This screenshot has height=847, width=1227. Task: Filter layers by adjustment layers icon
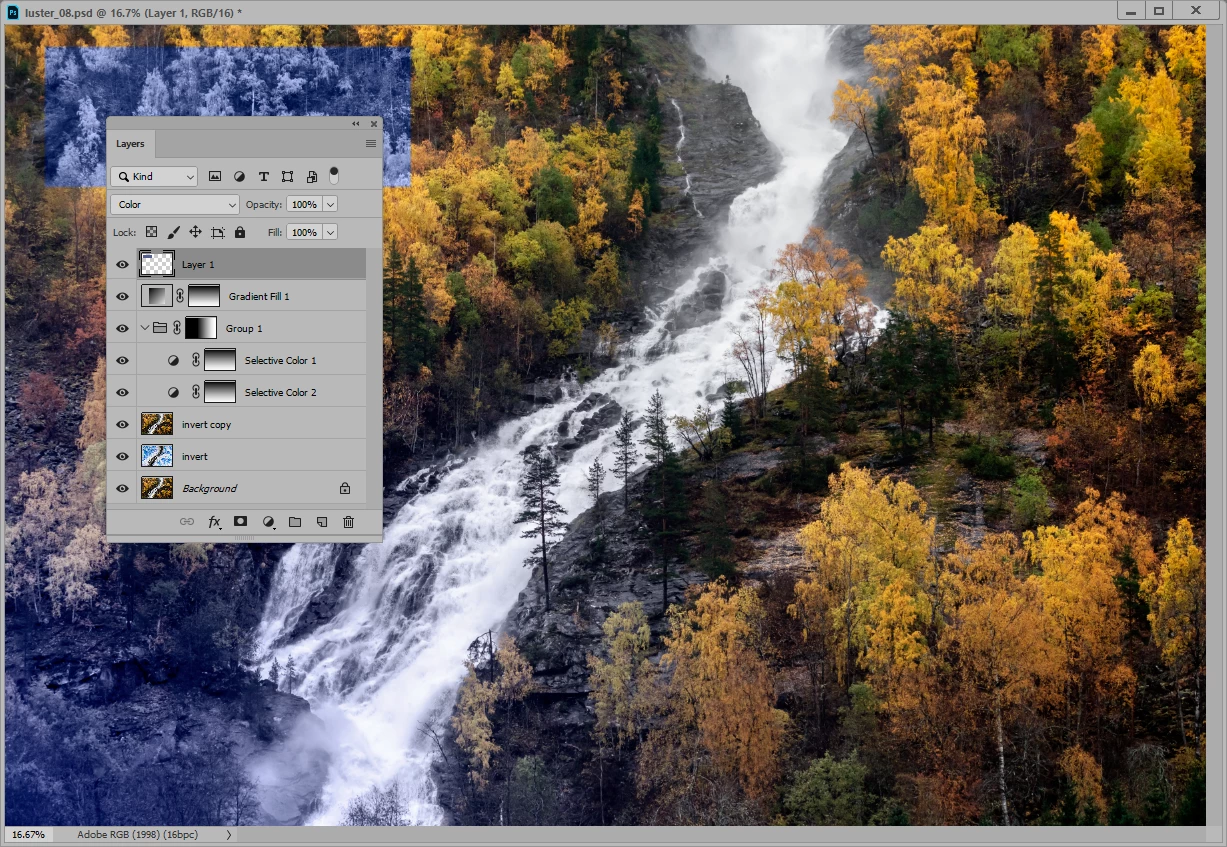240,176
